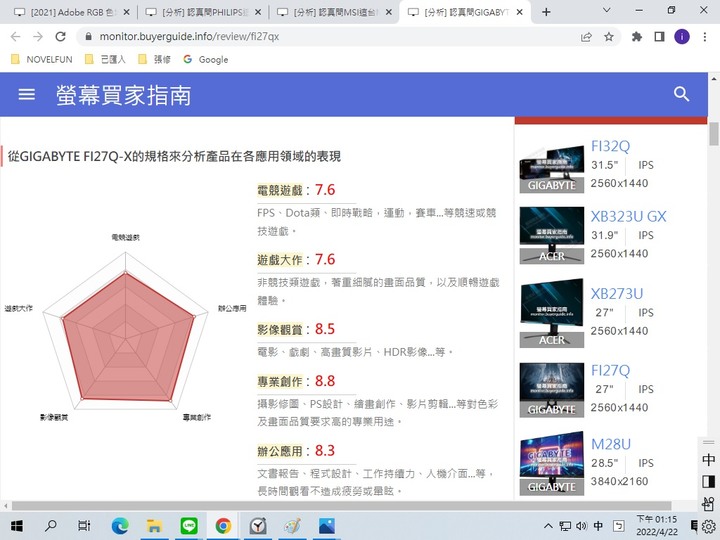Open the Chrome extensions puzzle icon
The width and height of the screenshot is (720, 540).
(637, 37)
